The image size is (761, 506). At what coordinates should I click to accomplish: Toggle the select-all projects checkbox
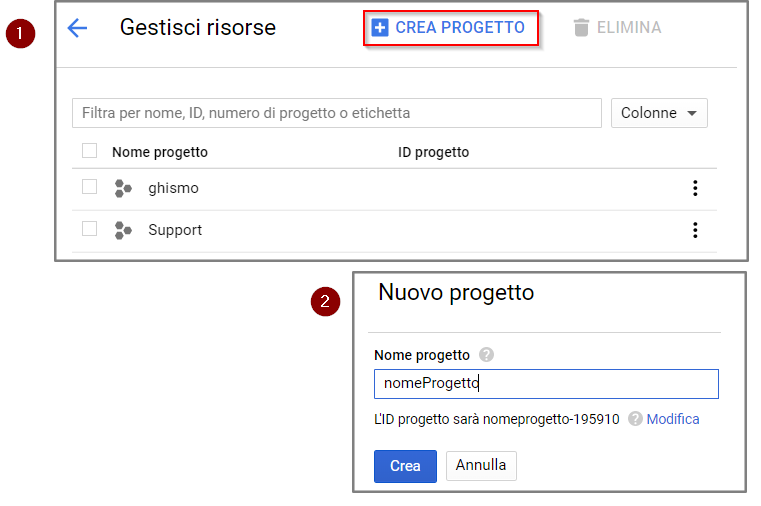pos(89,151)
